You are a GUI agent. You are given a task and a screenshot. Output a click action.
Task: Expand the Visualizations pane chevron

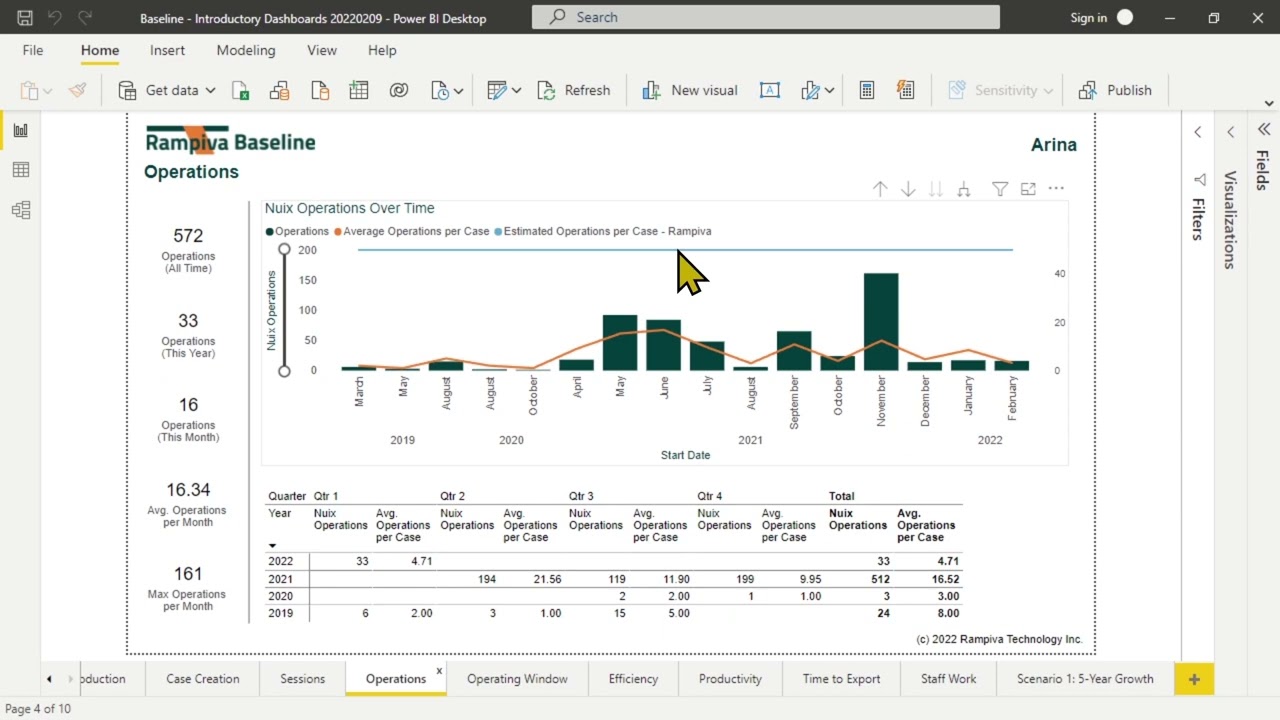coord(1231,132)
